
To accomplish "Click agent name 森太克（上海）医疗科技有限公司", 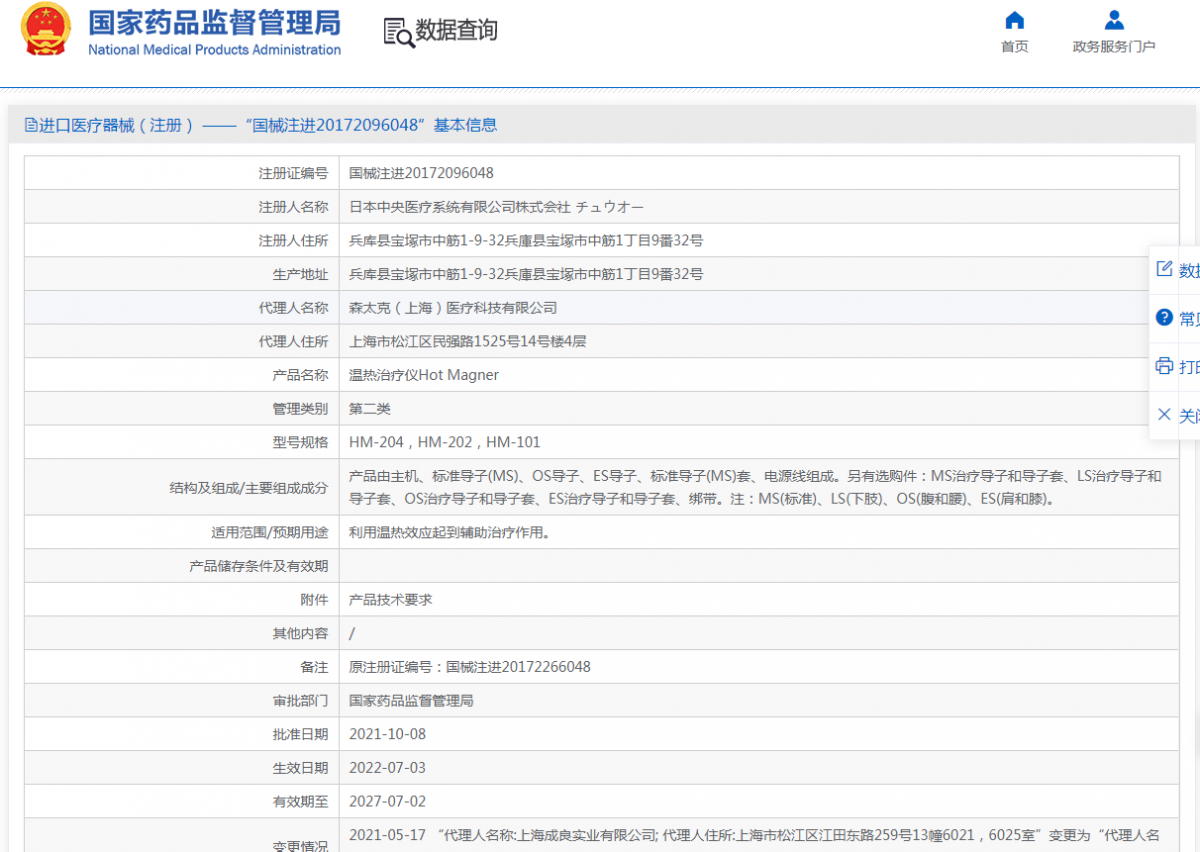I will pyautogui.click(x=452, y=308).
